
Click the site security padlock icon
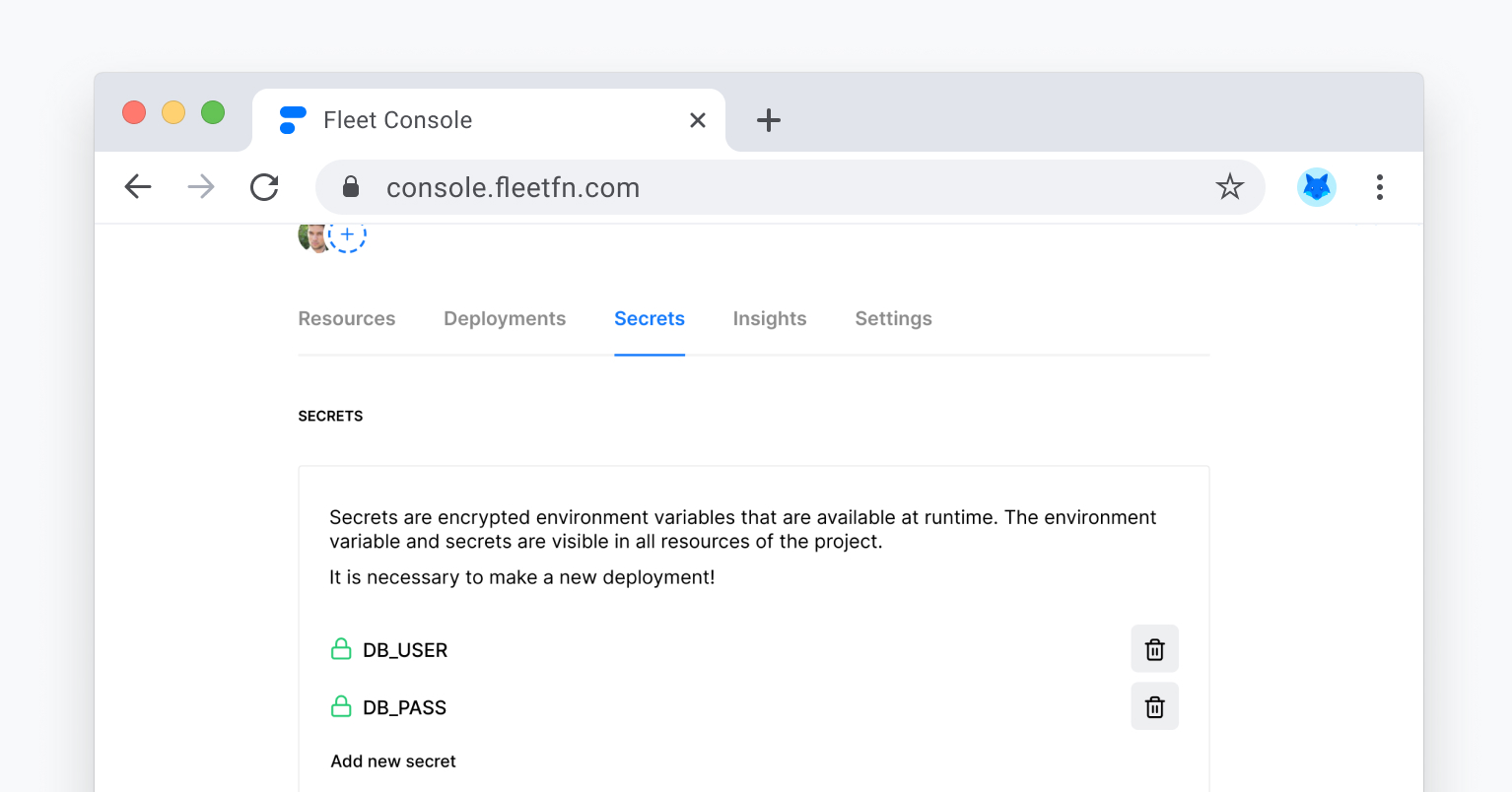click(351, 187)
